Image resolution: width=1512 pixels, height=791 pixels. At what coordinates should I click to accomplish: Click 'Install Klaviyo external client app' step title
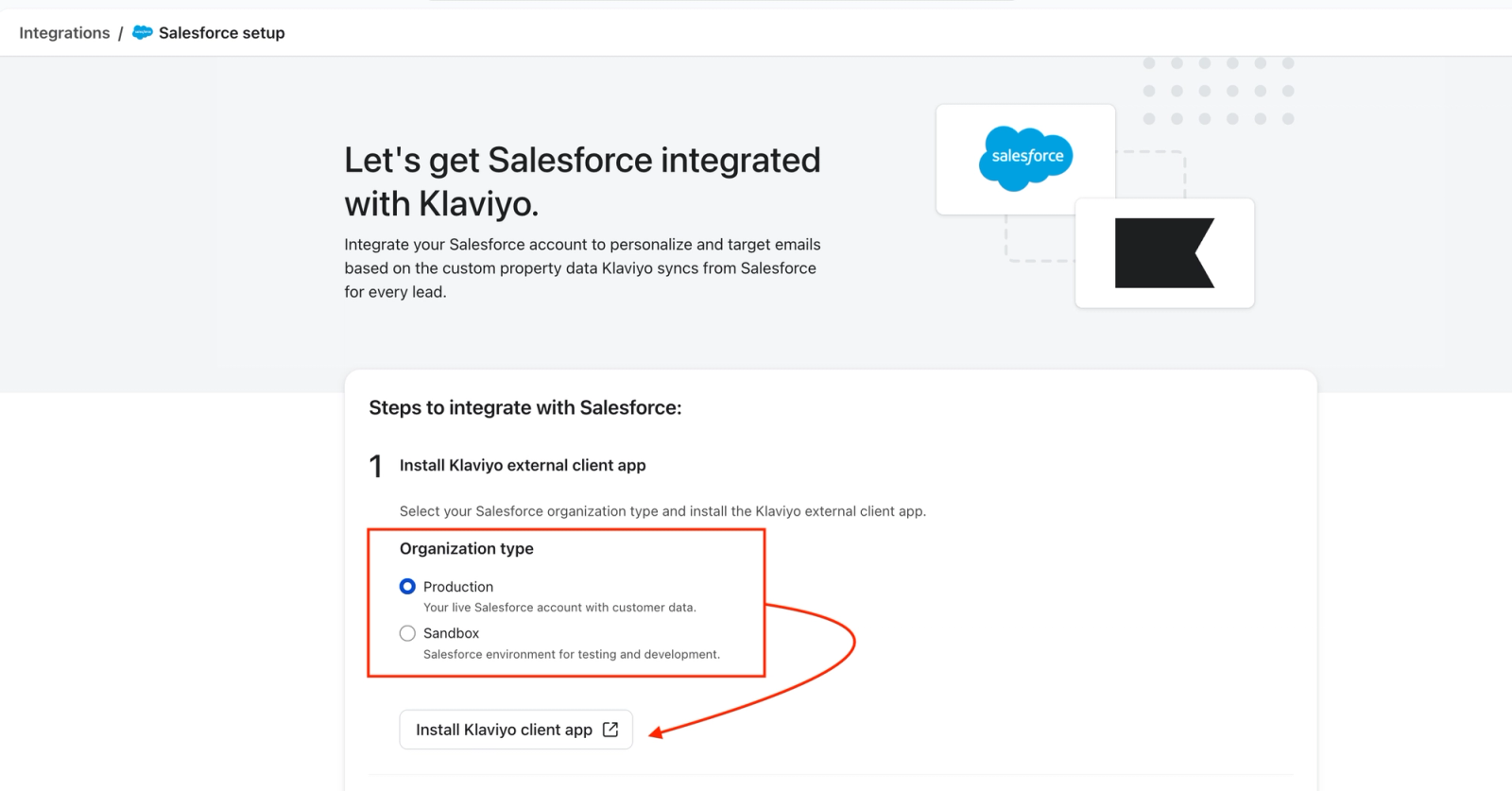pyautogui.click(x=523, y=465)
